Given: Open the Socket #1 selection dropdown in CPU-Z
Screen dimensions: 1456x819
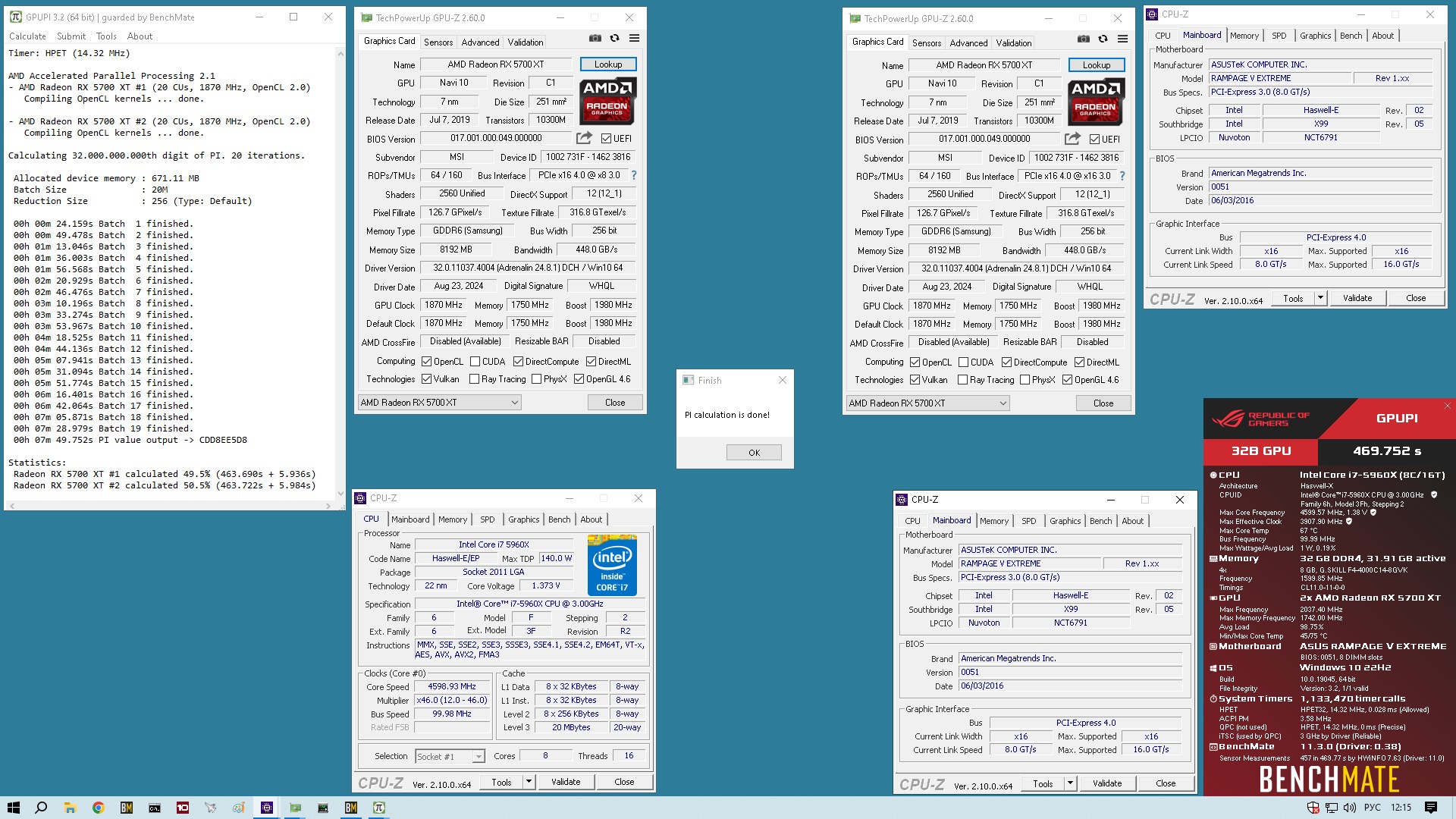Looking at the screenshot, I should point(450,757).
